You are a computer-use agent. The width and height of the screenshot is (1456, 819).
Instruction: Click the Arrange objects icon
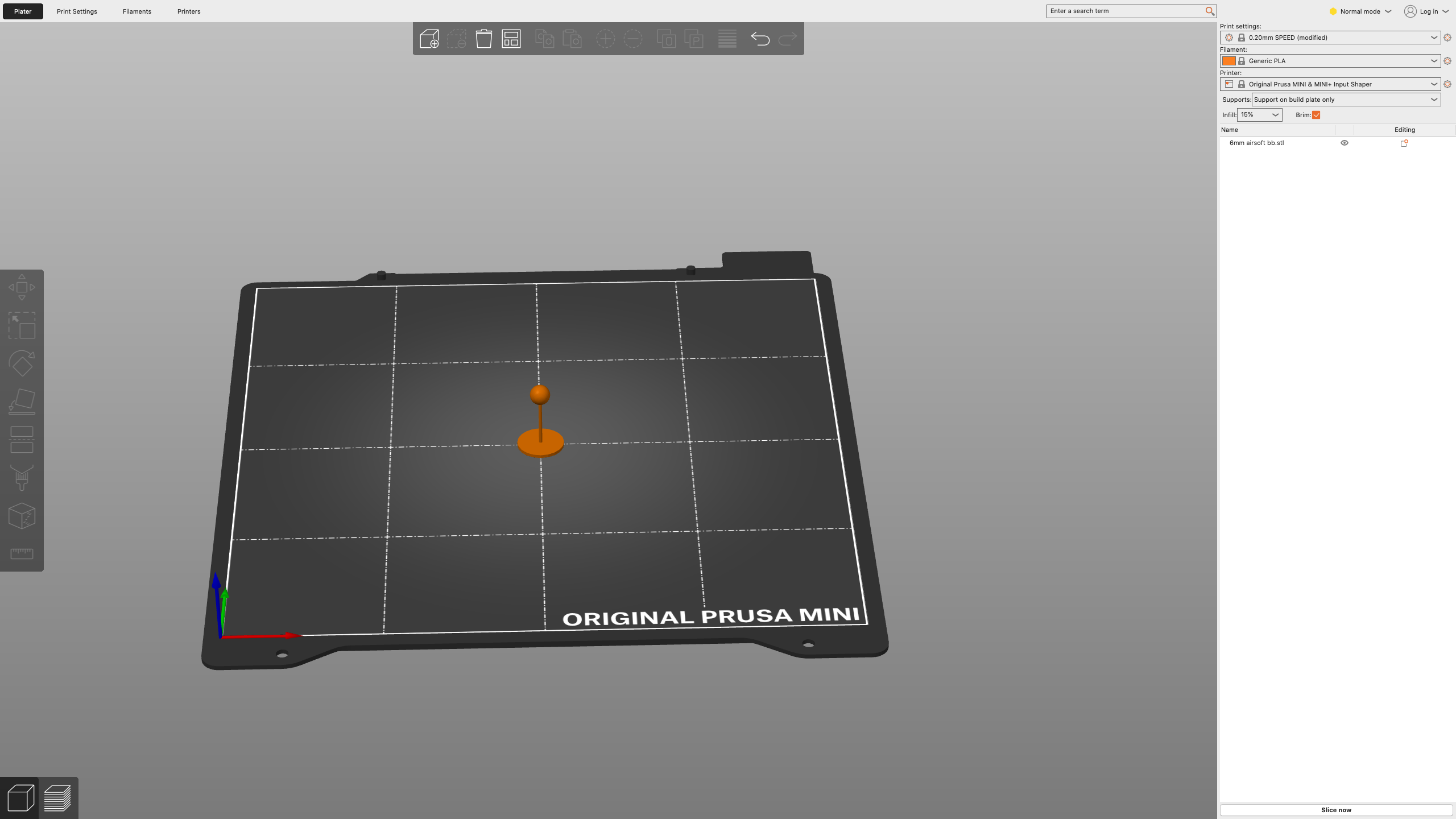click(x=511, y=39)
